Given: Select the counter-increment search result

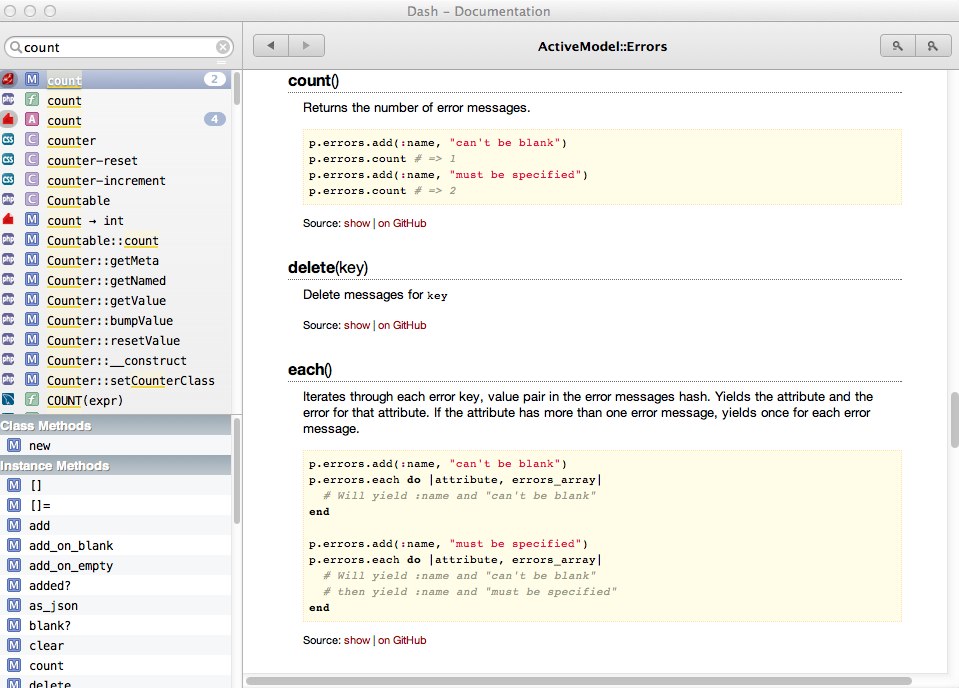Looking at the screenshot, I should pos(106,180).
